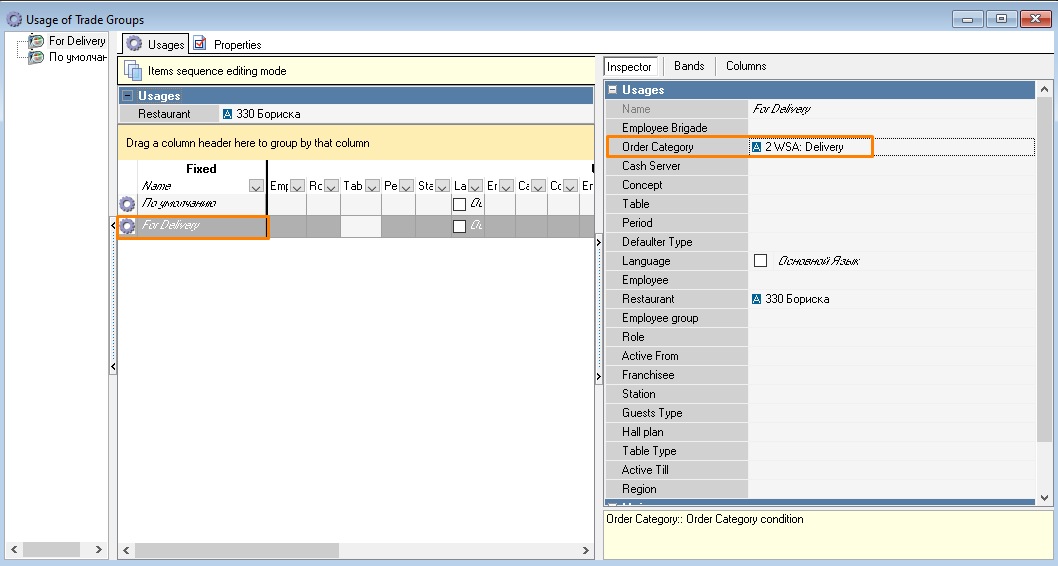
Task: Open the Bands tab
Action: (689, 66)
